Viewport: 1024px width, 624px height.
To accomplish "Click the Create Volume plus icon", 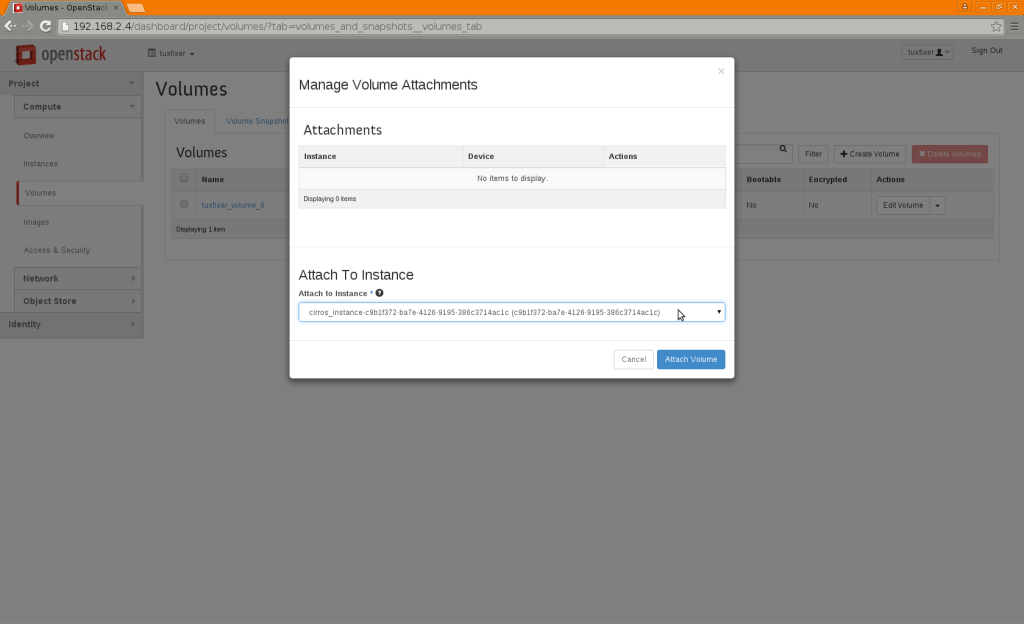I will coord(843,153).
